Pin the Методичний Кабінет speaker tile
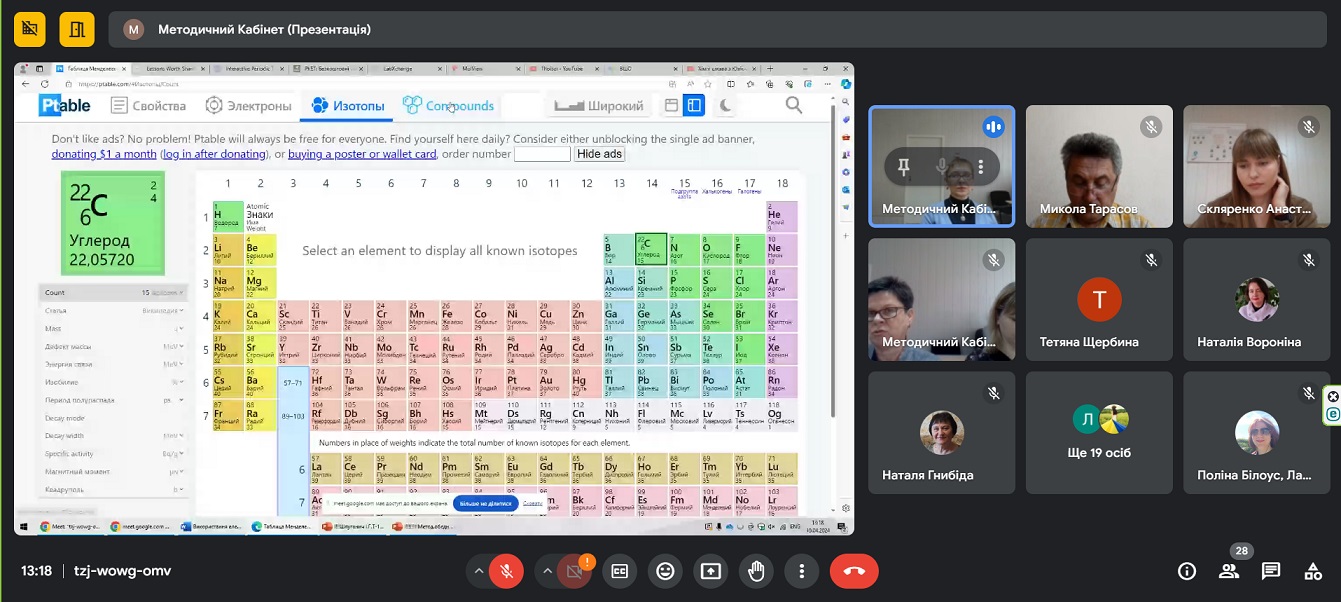 pos(904,167)
